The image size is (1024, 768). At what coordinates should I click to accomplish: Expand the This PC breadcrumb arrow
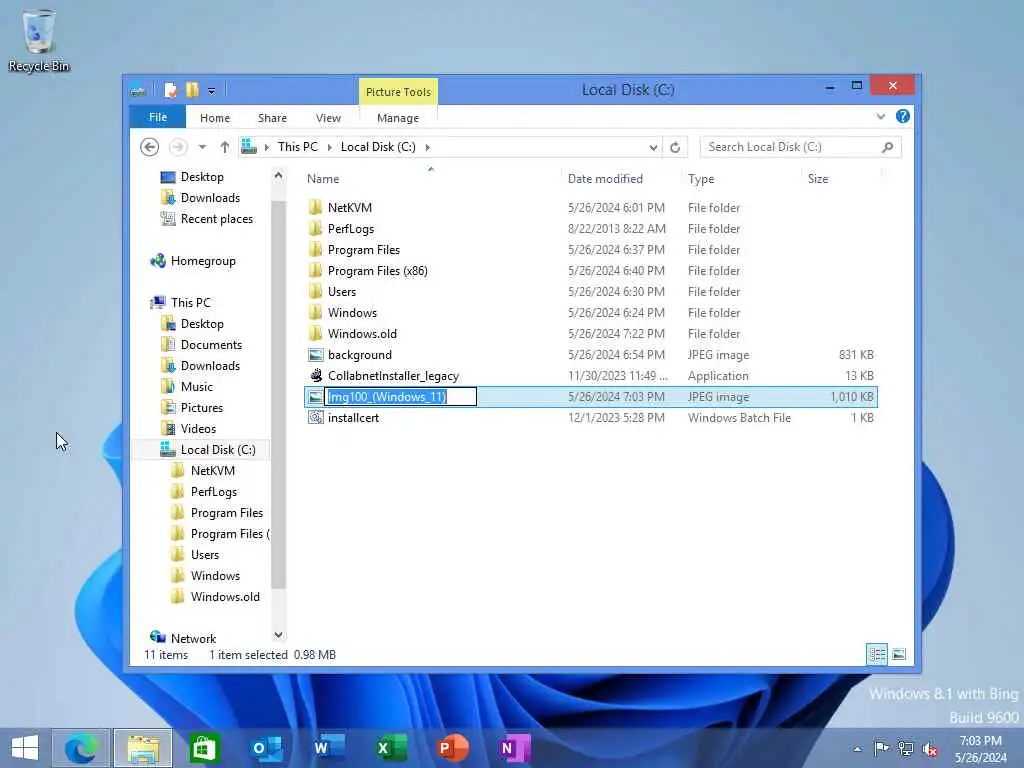(x=329, y=147)
